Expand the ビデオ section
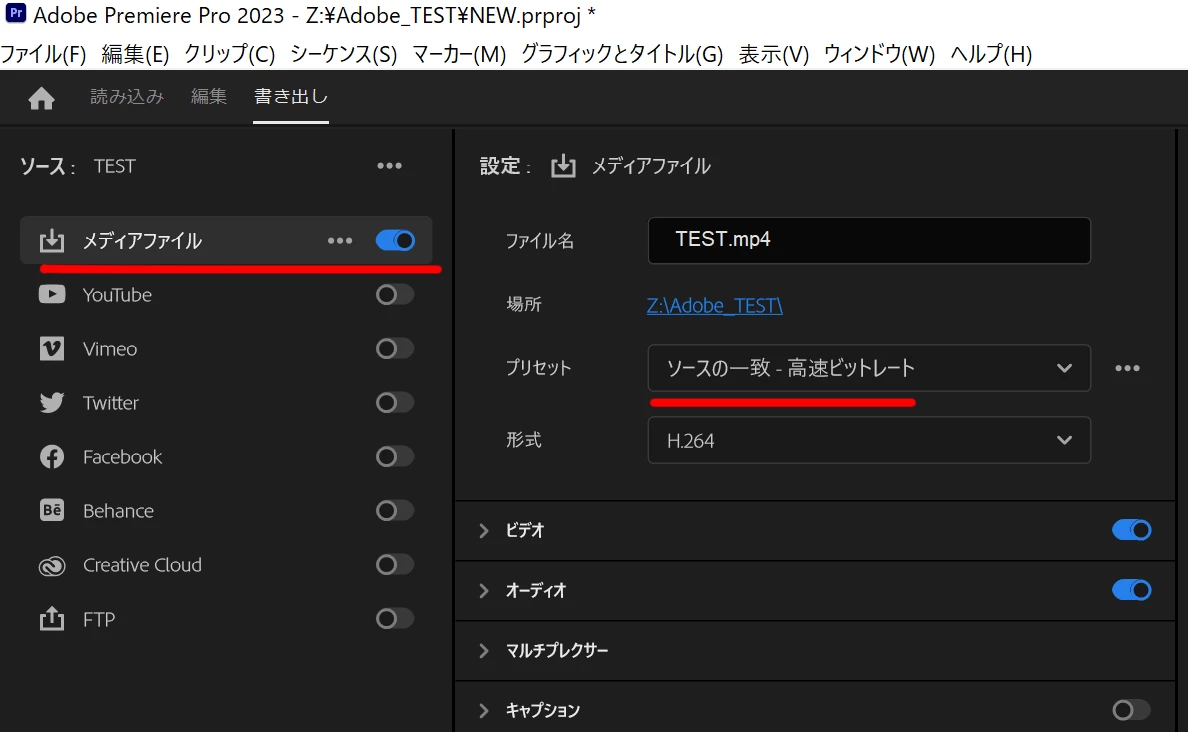Image resolution: width=1188 pixels, height=732 pixels. [x=483, y=530]
